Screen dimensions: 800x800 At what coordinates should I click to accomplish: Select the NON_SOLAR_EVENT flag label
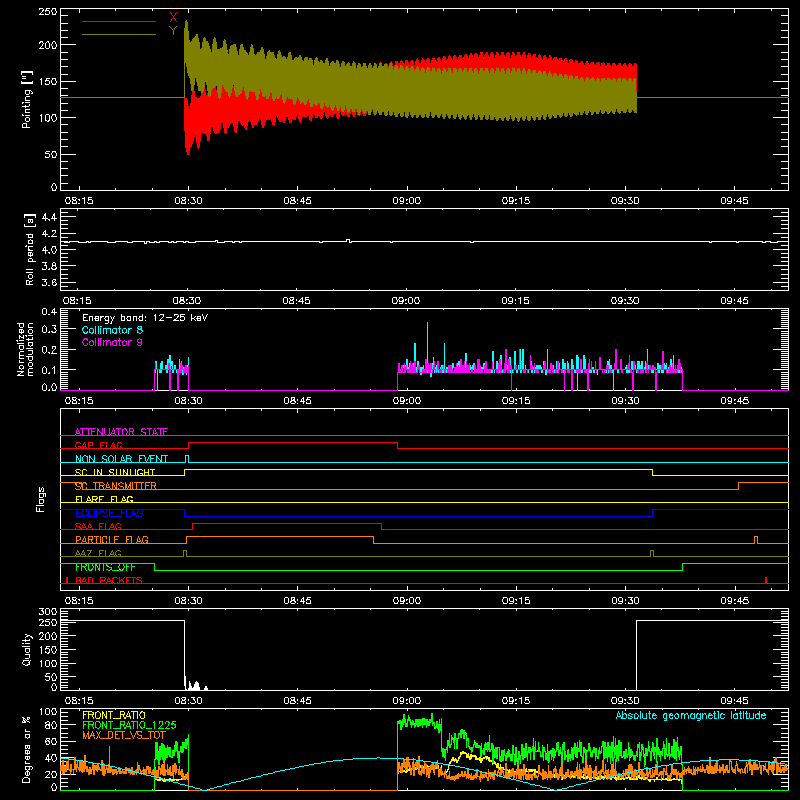[121, 459]
